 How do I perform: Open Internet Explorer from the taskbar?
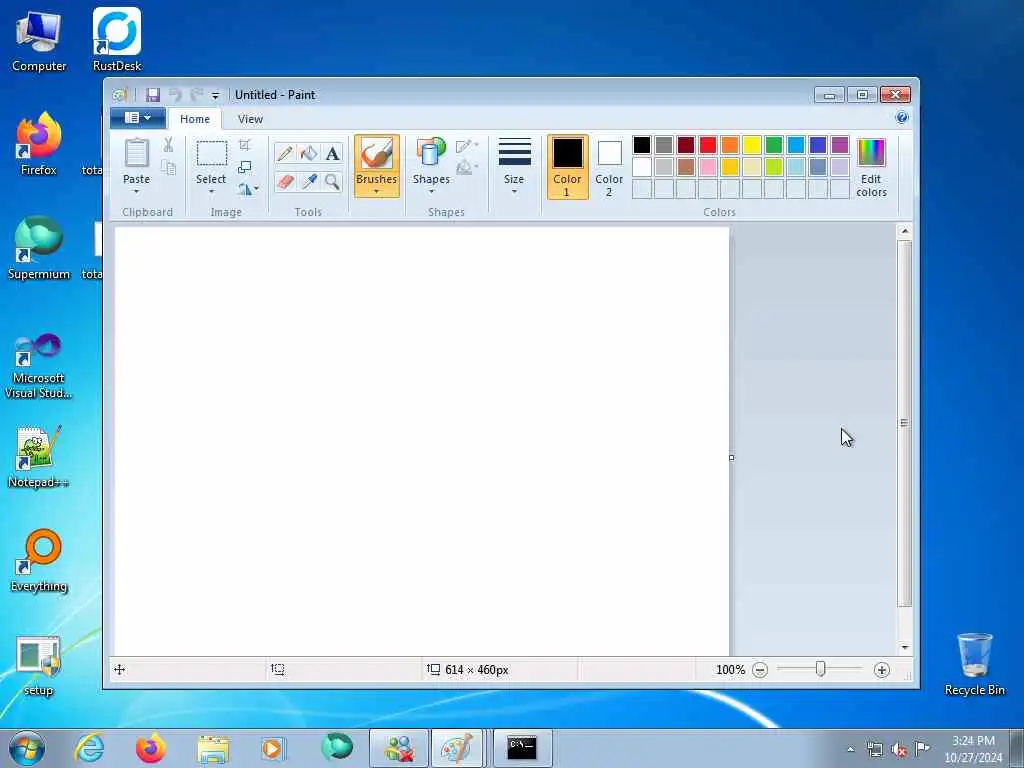click(89, 748)
